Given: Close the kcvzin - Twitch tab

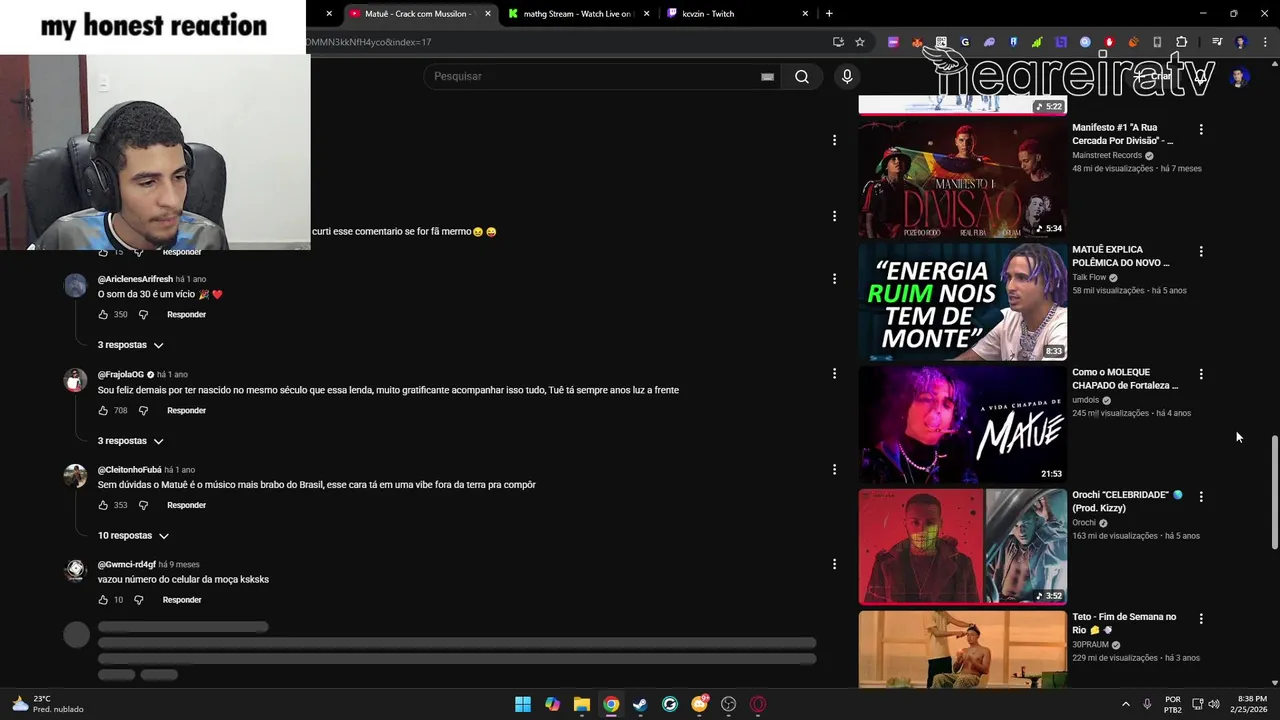Looking at the screenshot, I should click(805, 14).
